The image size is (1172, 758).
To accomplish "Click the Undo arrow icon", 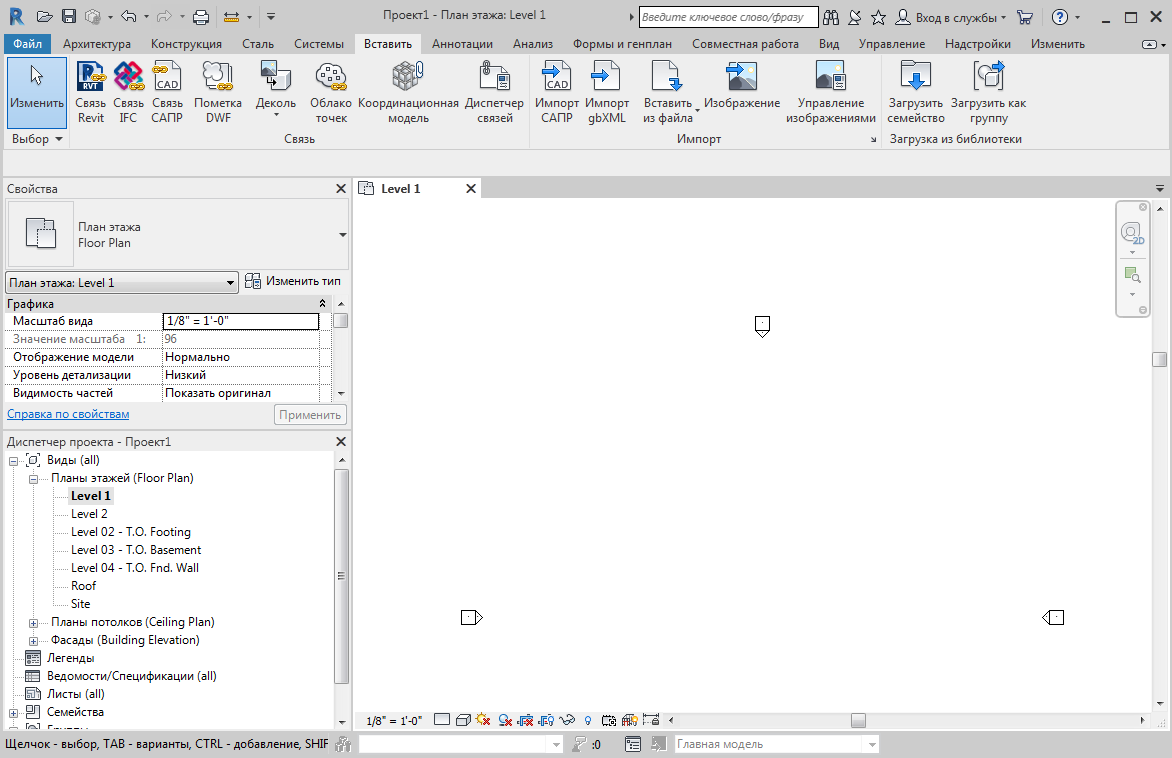I will pyautogui.click(x=129, y=16).
